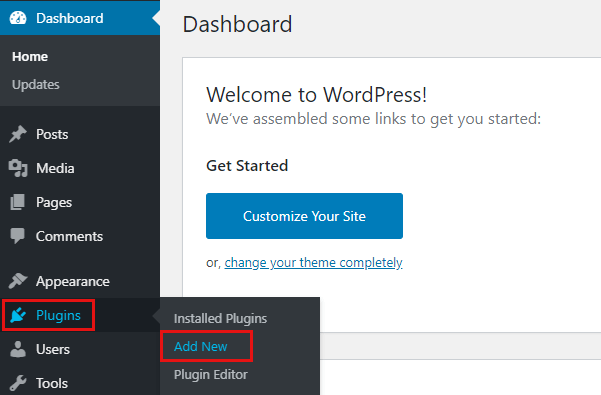
Task: Choose Add New in Plugins flyout
Action: coord(201,346)
